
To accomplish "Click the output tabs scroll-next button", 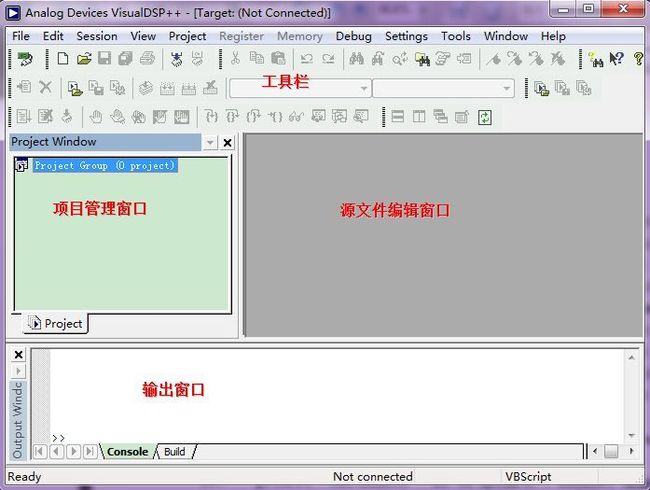I will pos(73,451).
